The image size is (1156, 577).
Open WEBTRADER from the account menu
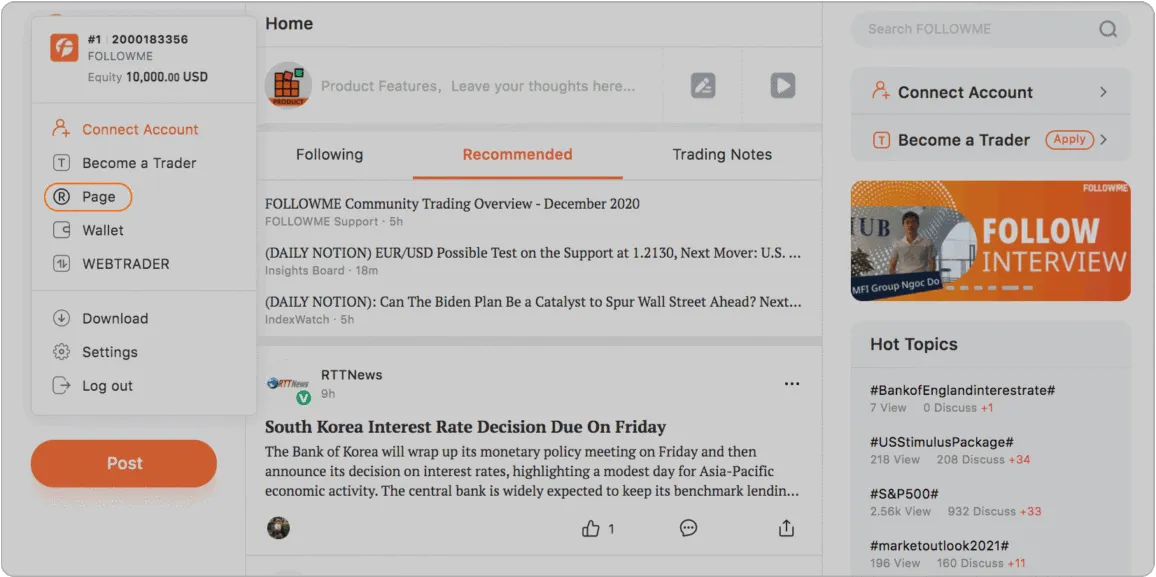(126, 264)
